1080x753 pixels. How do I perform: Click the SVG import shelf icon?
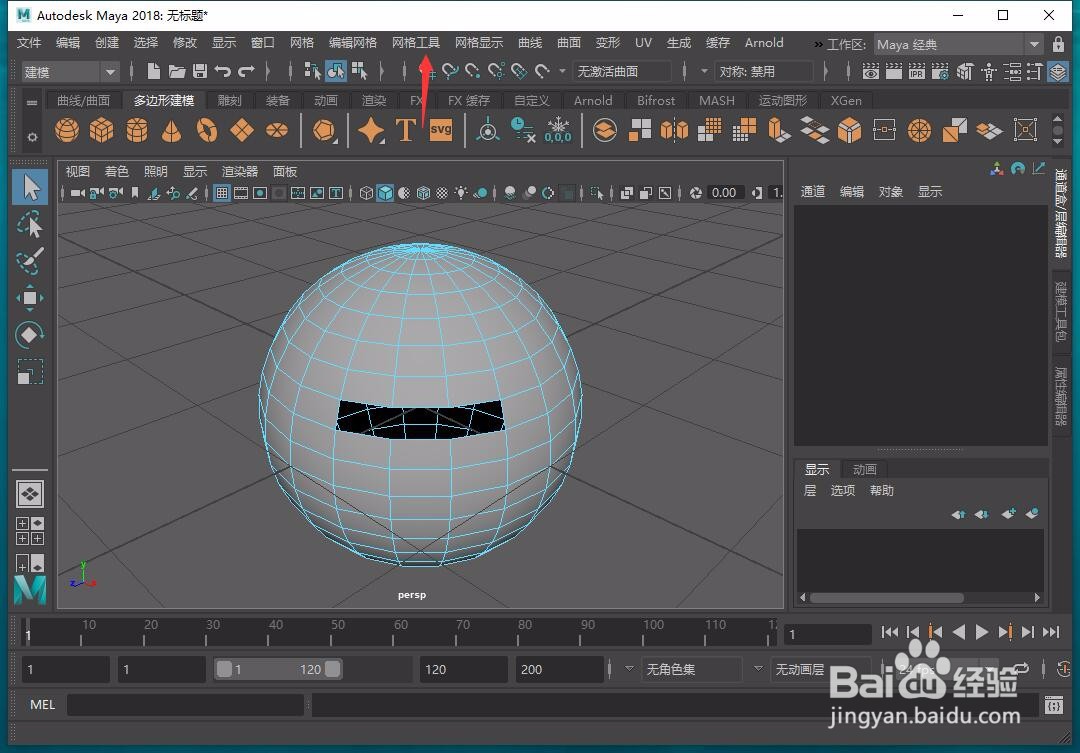(x=441, y=130)
